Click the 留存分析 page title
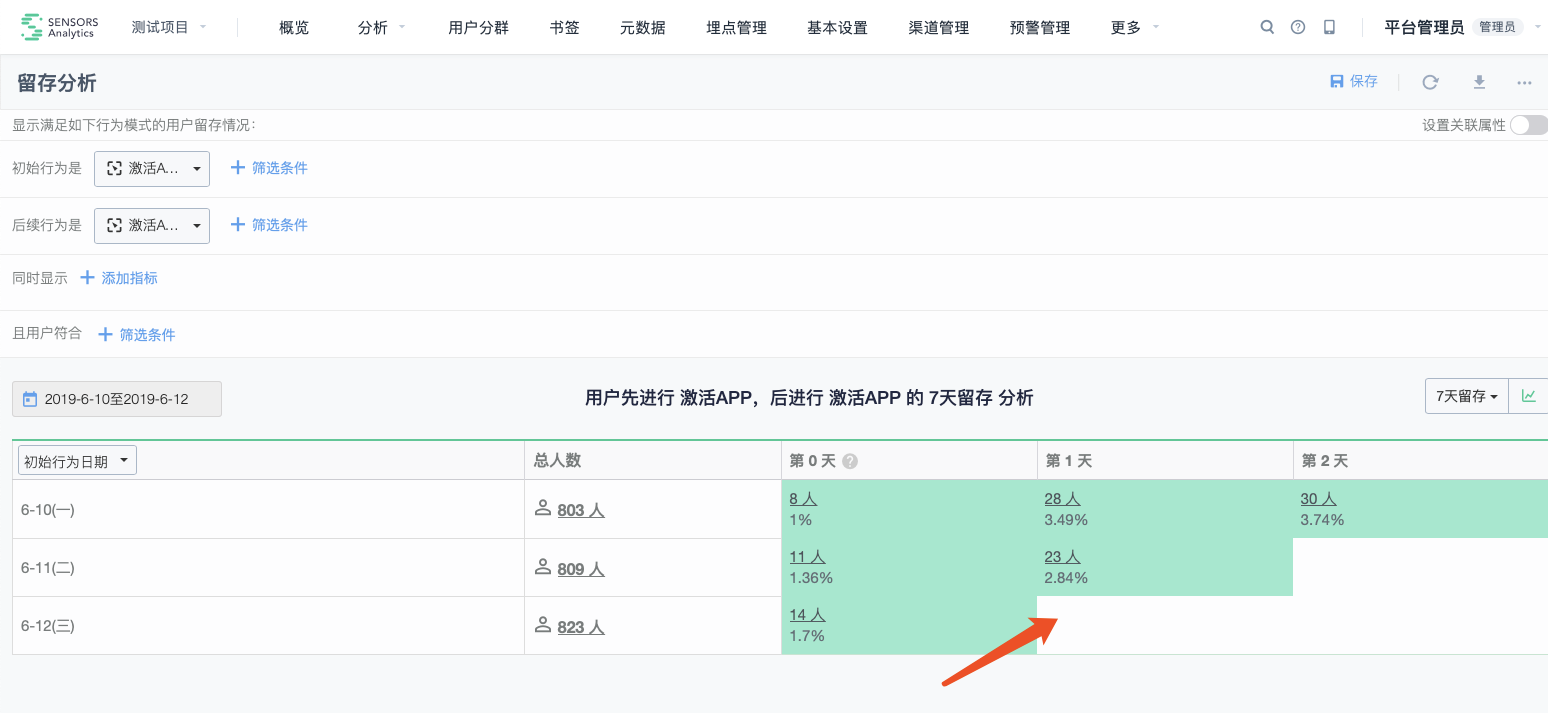 [x=57, y=83]
